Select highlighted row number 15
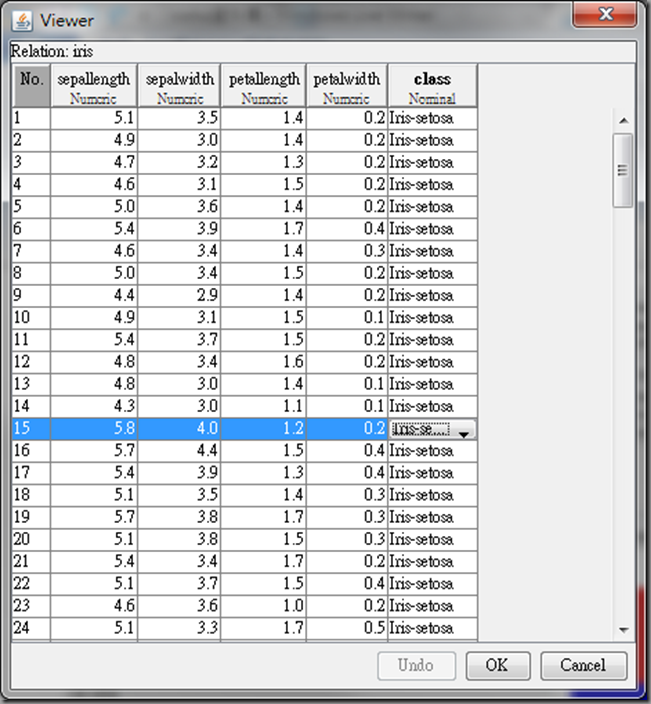This screenshot has height=704, width=651. coord(31,428)
